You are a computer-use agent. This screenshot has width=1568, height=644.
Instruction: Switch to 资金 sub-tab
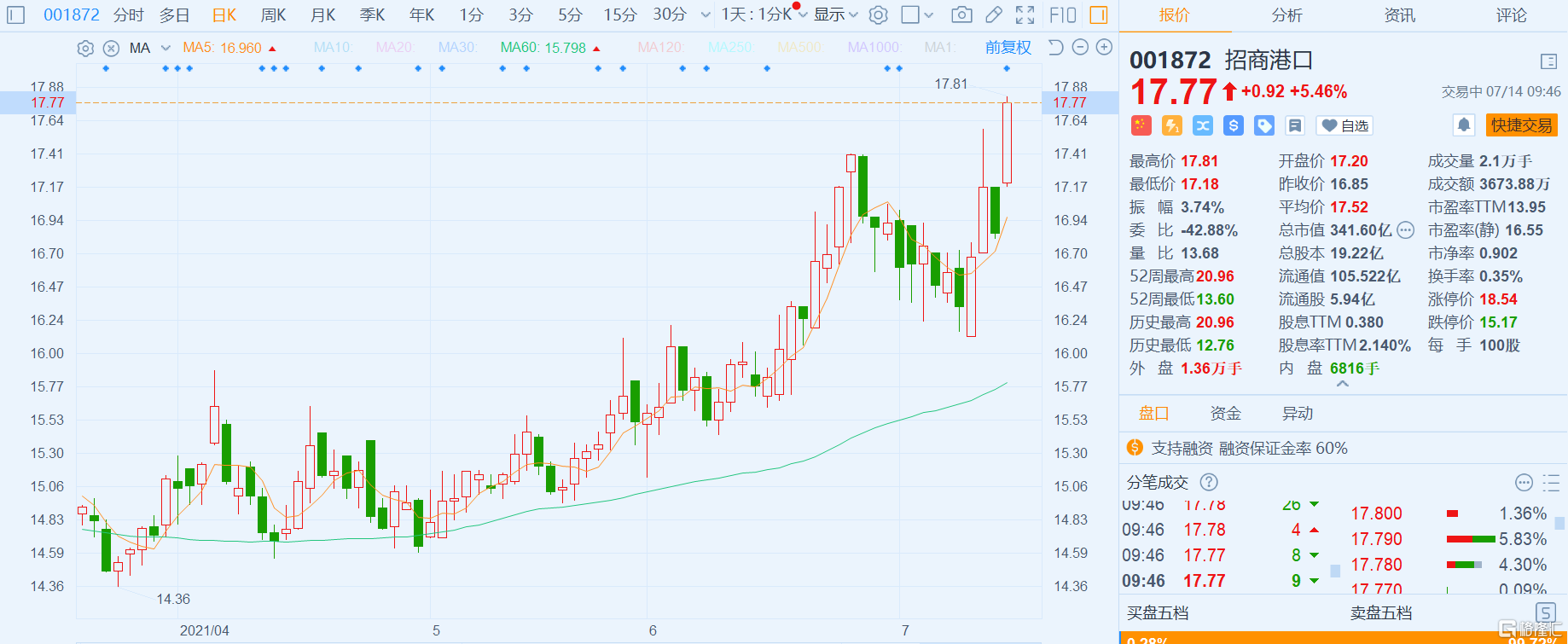(1226, 414)
